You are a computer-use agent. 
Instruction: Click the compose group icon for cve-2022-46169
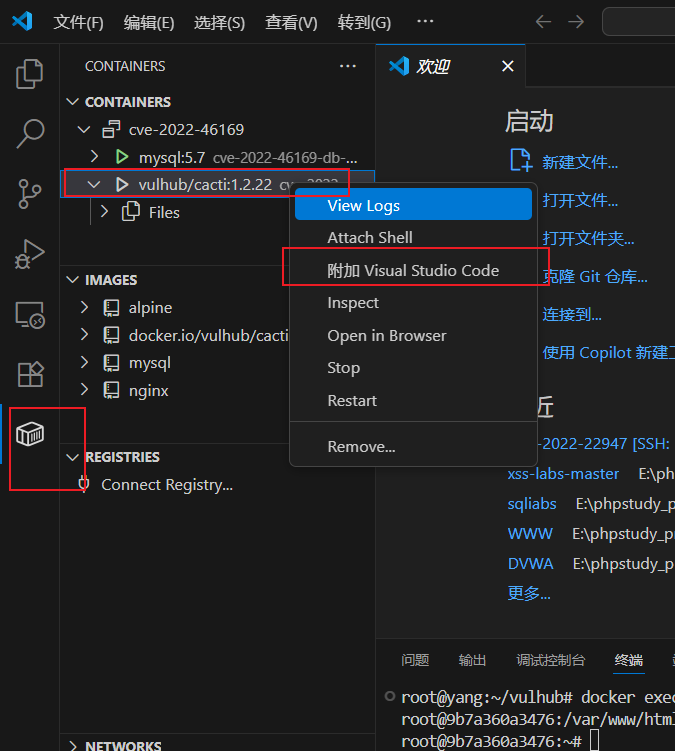click(111, 129)
